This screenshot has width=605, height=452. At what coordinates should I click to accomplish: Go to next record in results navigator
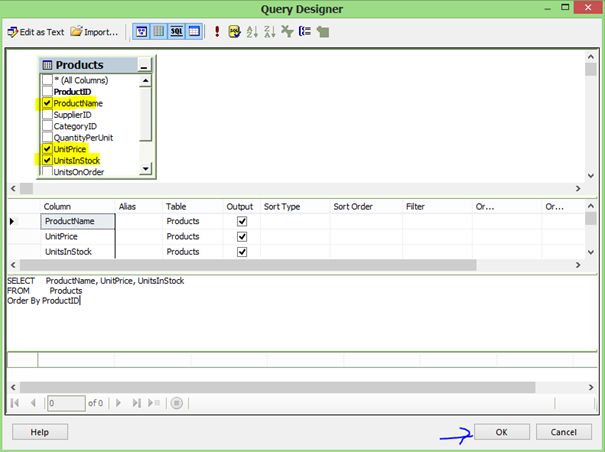(x=118, y=403)
